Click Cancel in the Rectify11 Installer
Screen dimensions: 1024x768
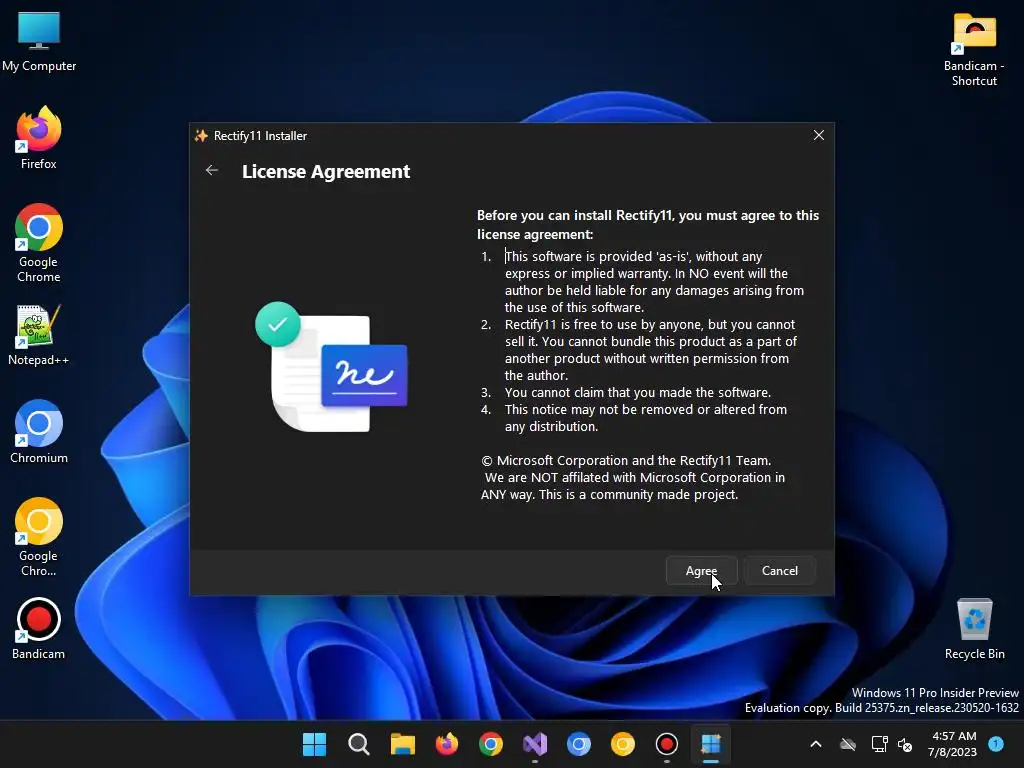pyautogui.click(x=780, y=571)
